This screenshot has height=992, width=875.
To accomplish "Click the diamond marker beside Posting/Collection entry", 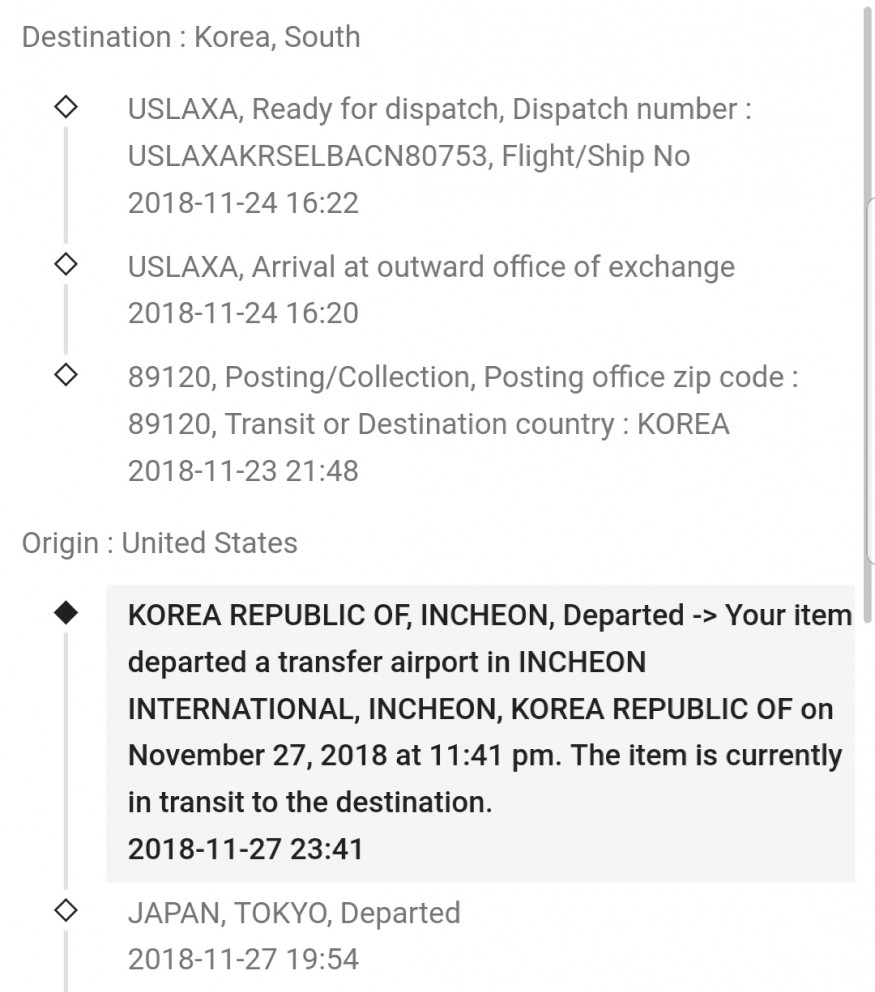I will click(x=66, y=375).
